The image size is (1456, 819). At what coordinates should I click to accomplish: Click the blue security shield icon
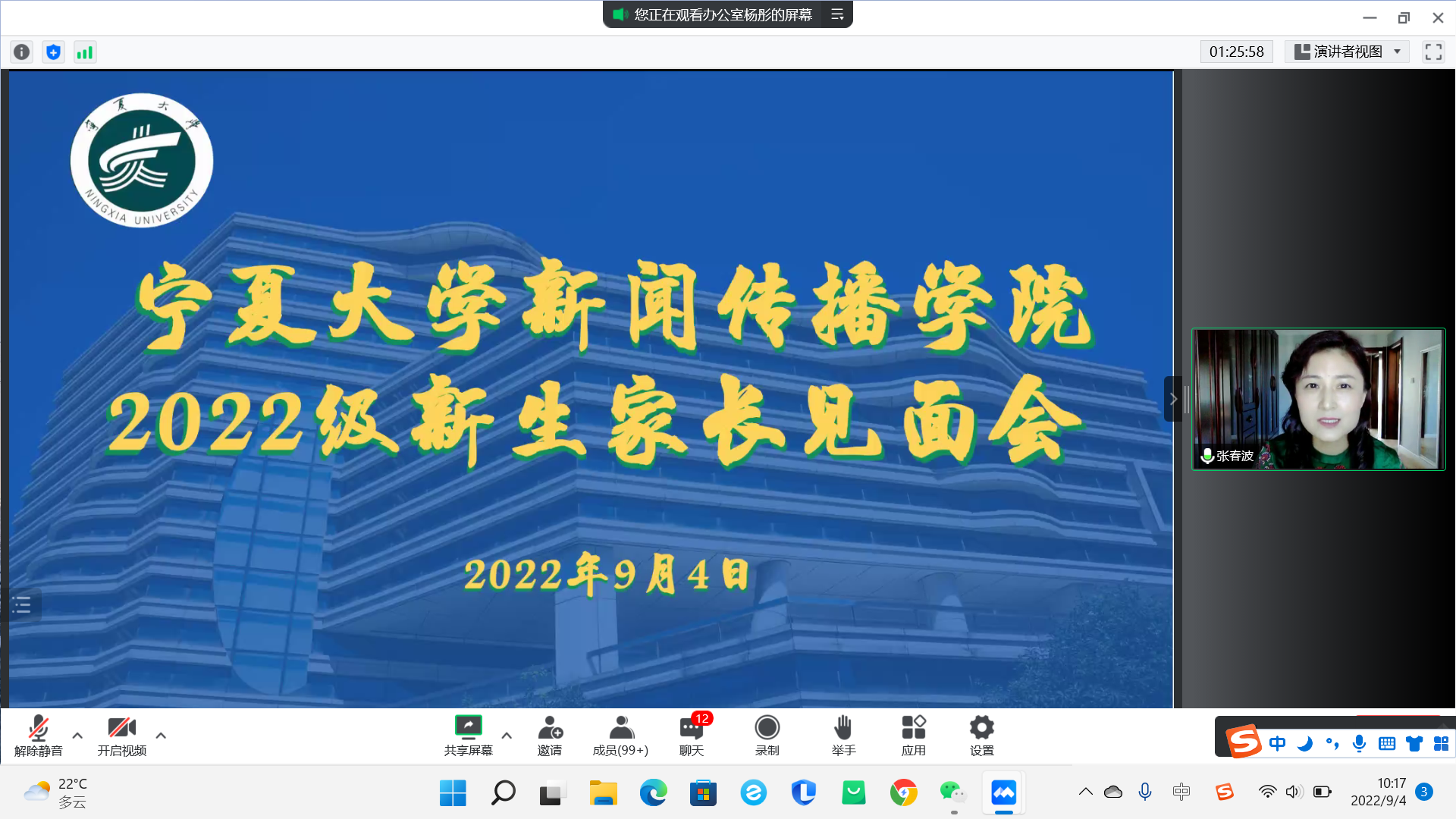[53, 52]
